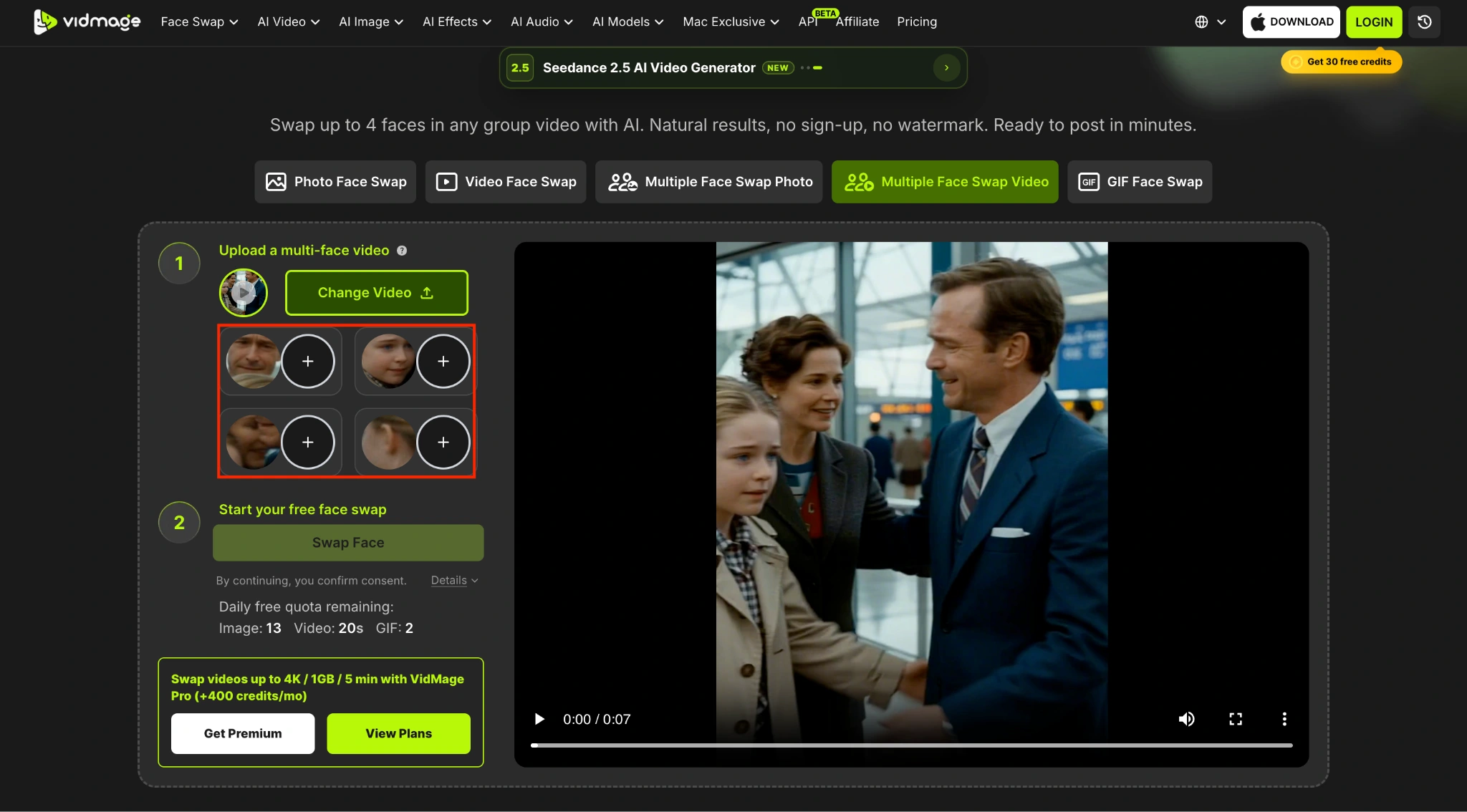Viewport: 1467px width, 812px height.
Task: Go to the Pricing page
Action: [x=917, y=21]
